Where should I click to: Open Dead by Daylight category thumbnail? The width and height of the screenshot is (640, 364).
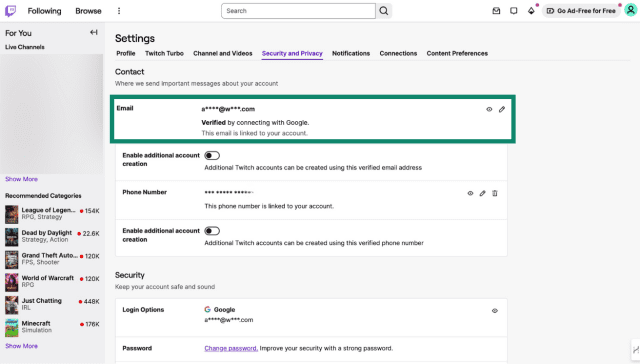[11, 237]
